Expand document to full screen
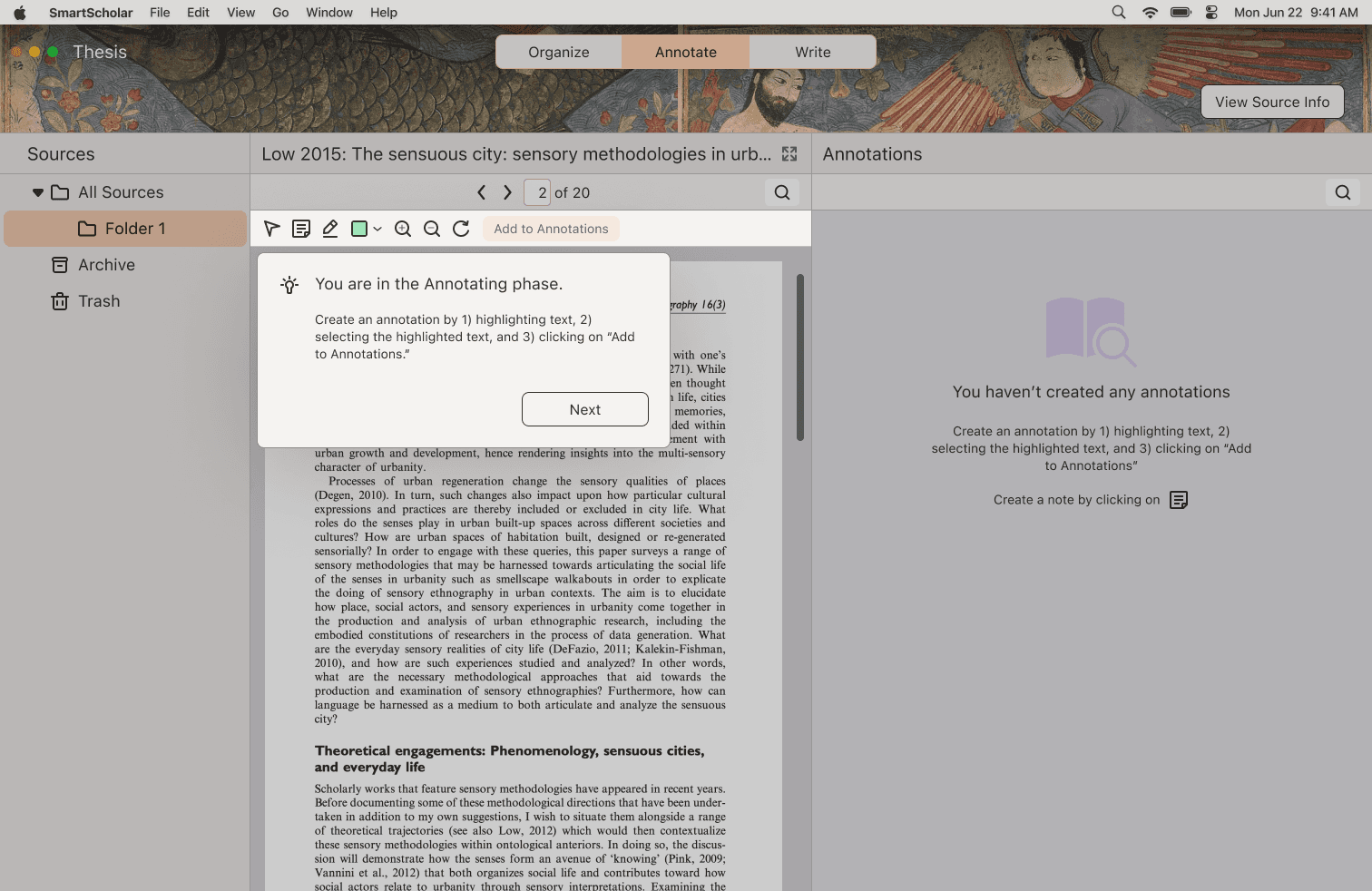Screen dimensions: 1372x891 coord(789,154)
